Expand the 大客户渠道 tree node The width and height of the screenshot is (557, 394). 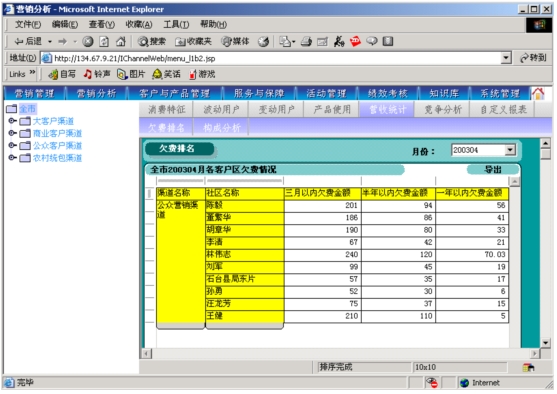point(12,121)
